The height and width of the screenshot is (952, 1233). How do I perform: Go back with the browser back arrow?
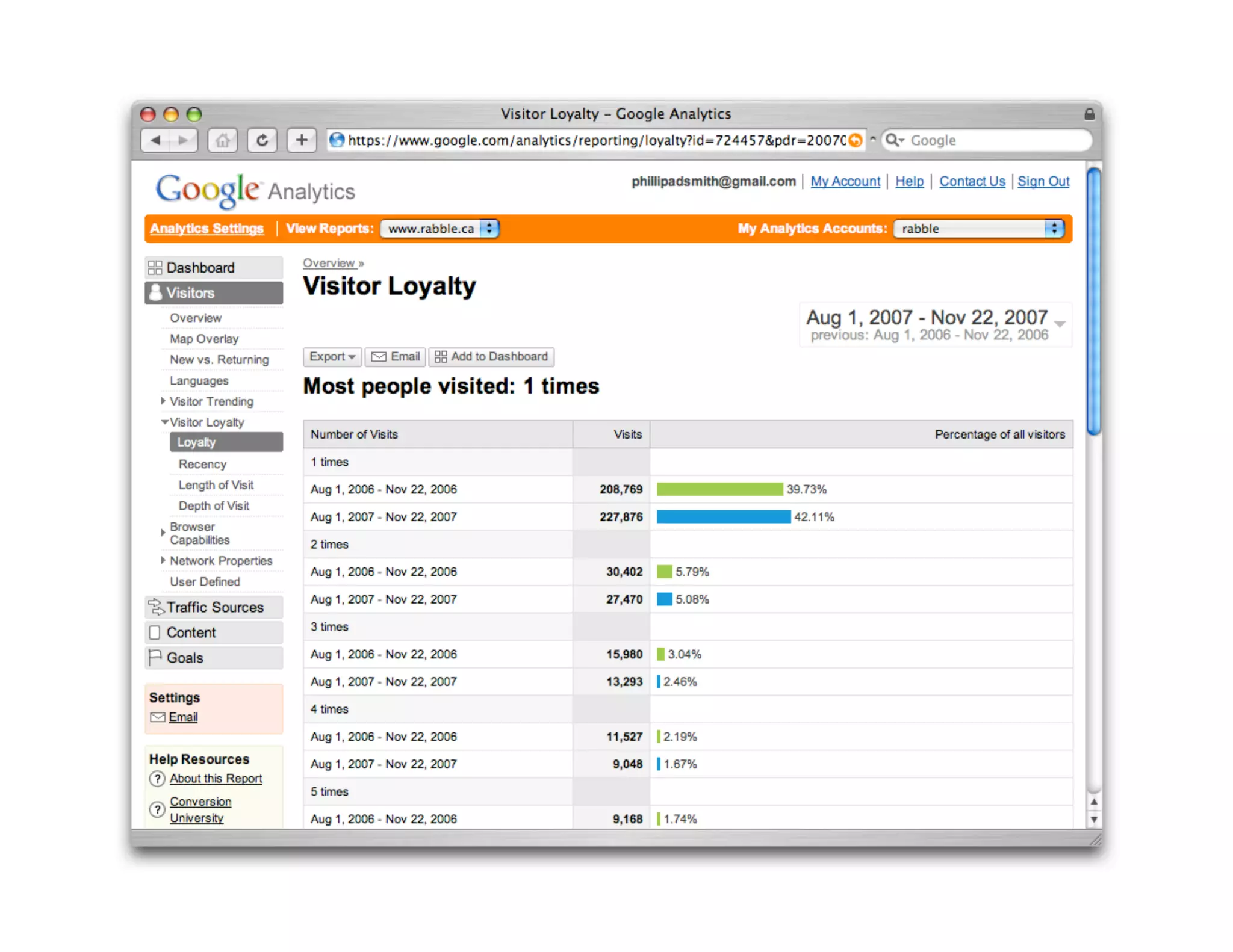pyautogui.click(x=155, y=140)
